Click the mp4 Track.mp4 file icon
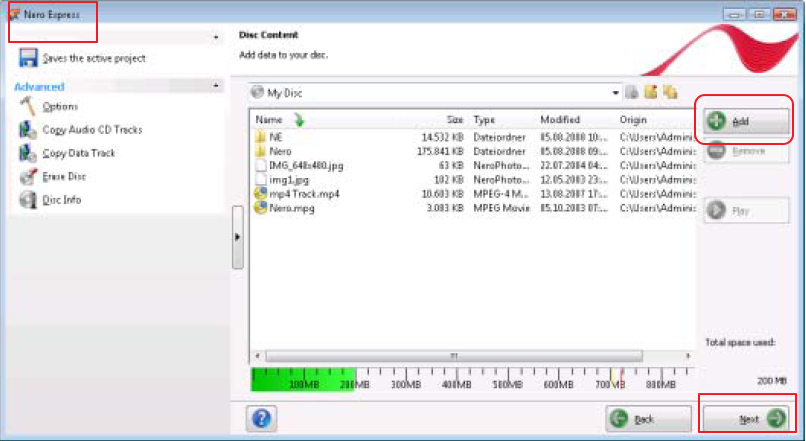This screenshot has height=441, width=806. [261, 194]
